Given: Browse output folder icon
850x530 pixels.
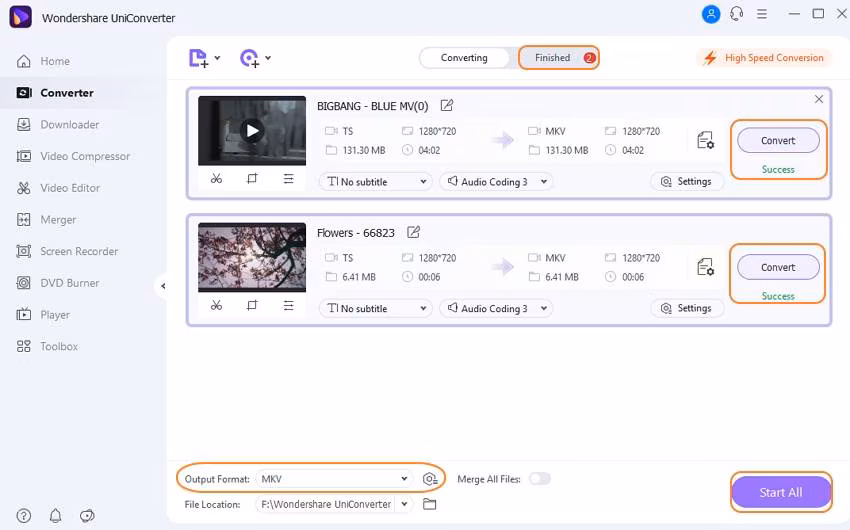Looking at the screenshot, I should (429, 504).
